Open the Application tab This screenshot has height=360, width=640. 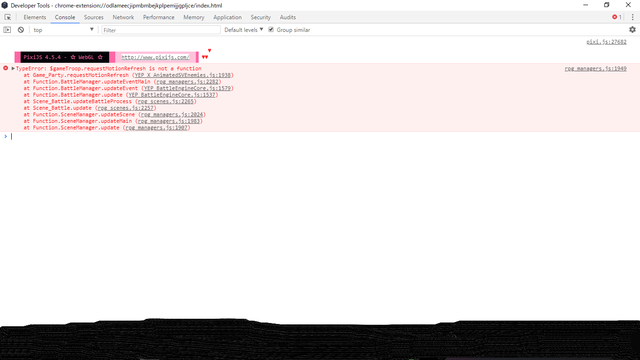pos(227,17)
